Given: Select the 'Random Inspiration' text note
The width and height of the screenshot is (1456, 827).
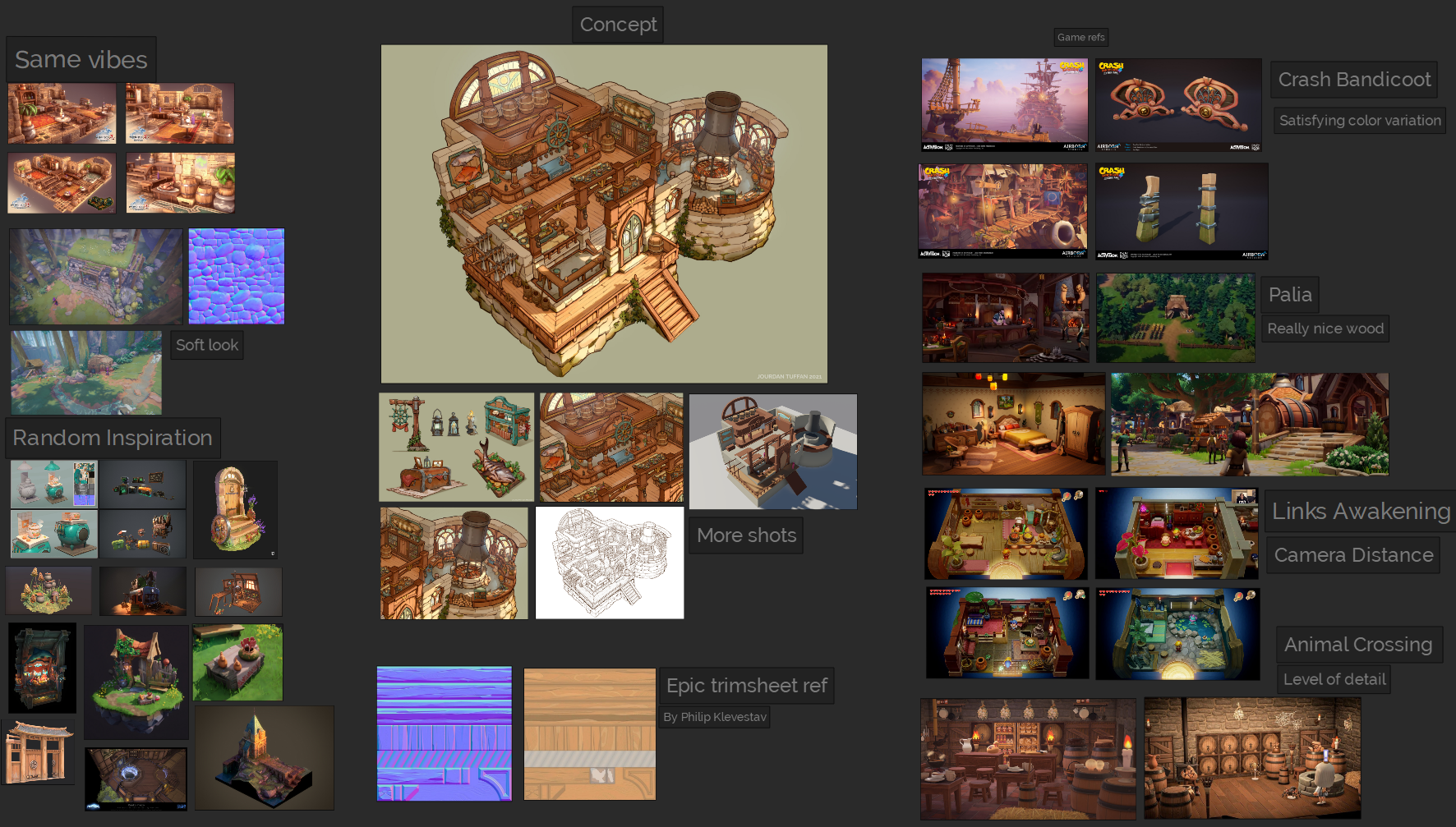Looking at the screenshot, I should [x=113, y=438].
